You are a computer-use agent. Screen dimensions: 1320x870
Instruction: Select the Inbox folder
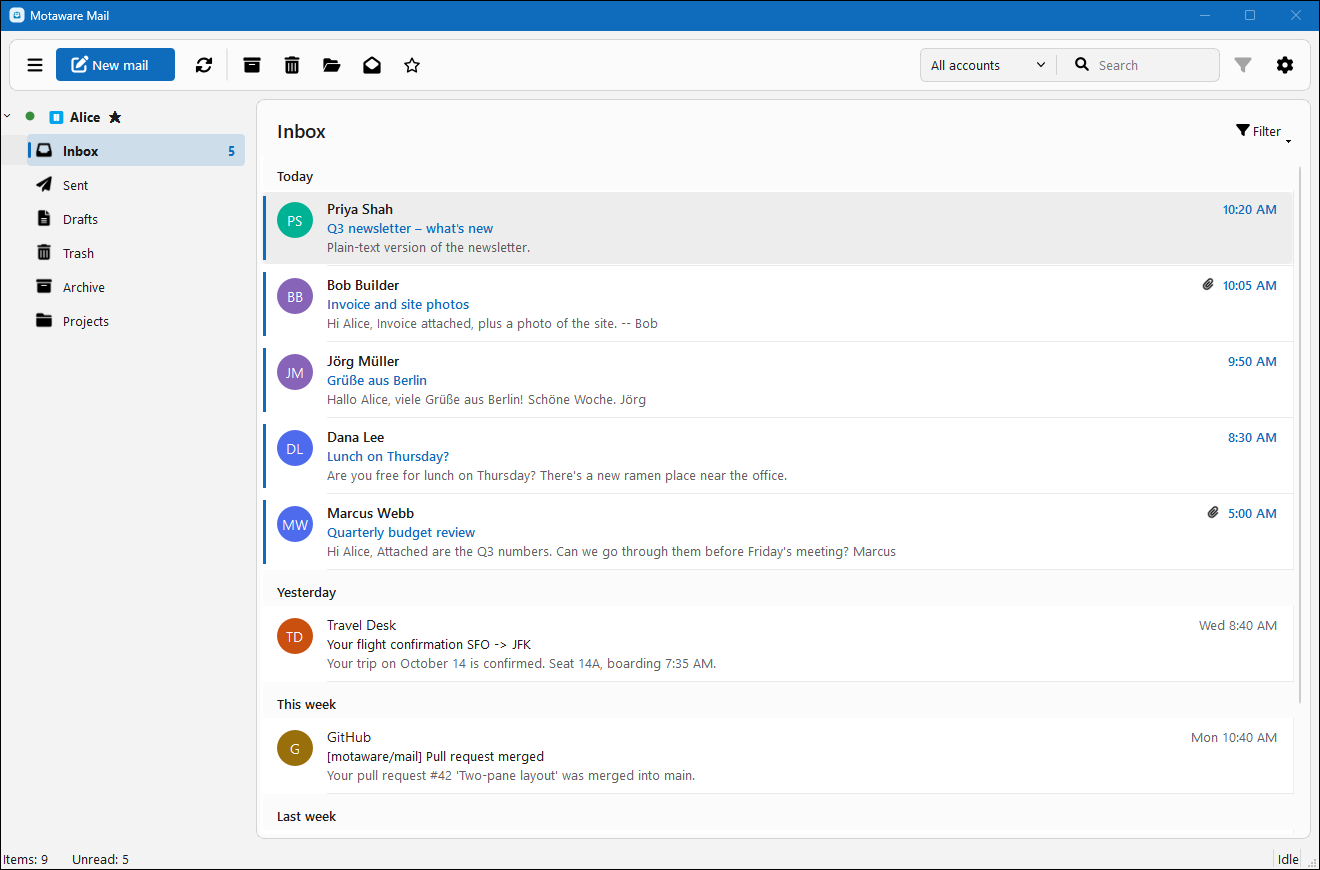click(x=136, y=151)
